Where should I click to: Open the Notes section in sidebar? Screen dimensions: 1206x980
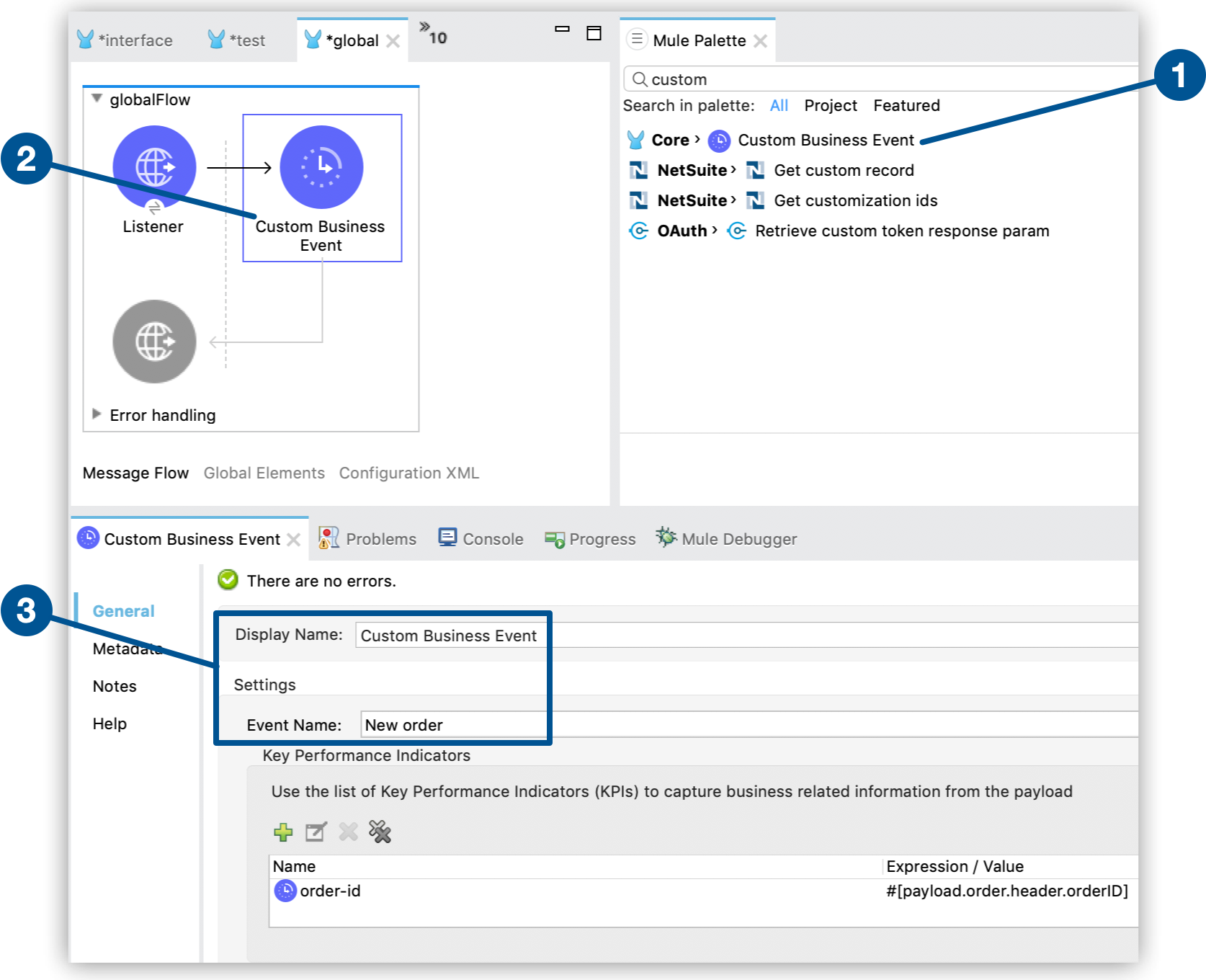[x=115, y=686]
